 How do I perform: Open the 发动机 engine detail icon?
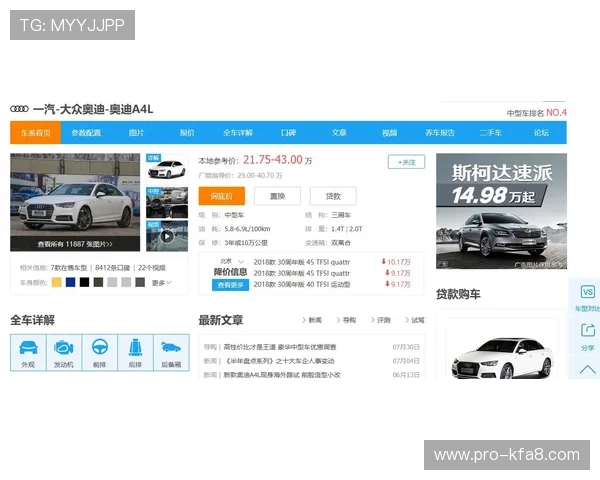pyautogui.click(x=64, y=353)
